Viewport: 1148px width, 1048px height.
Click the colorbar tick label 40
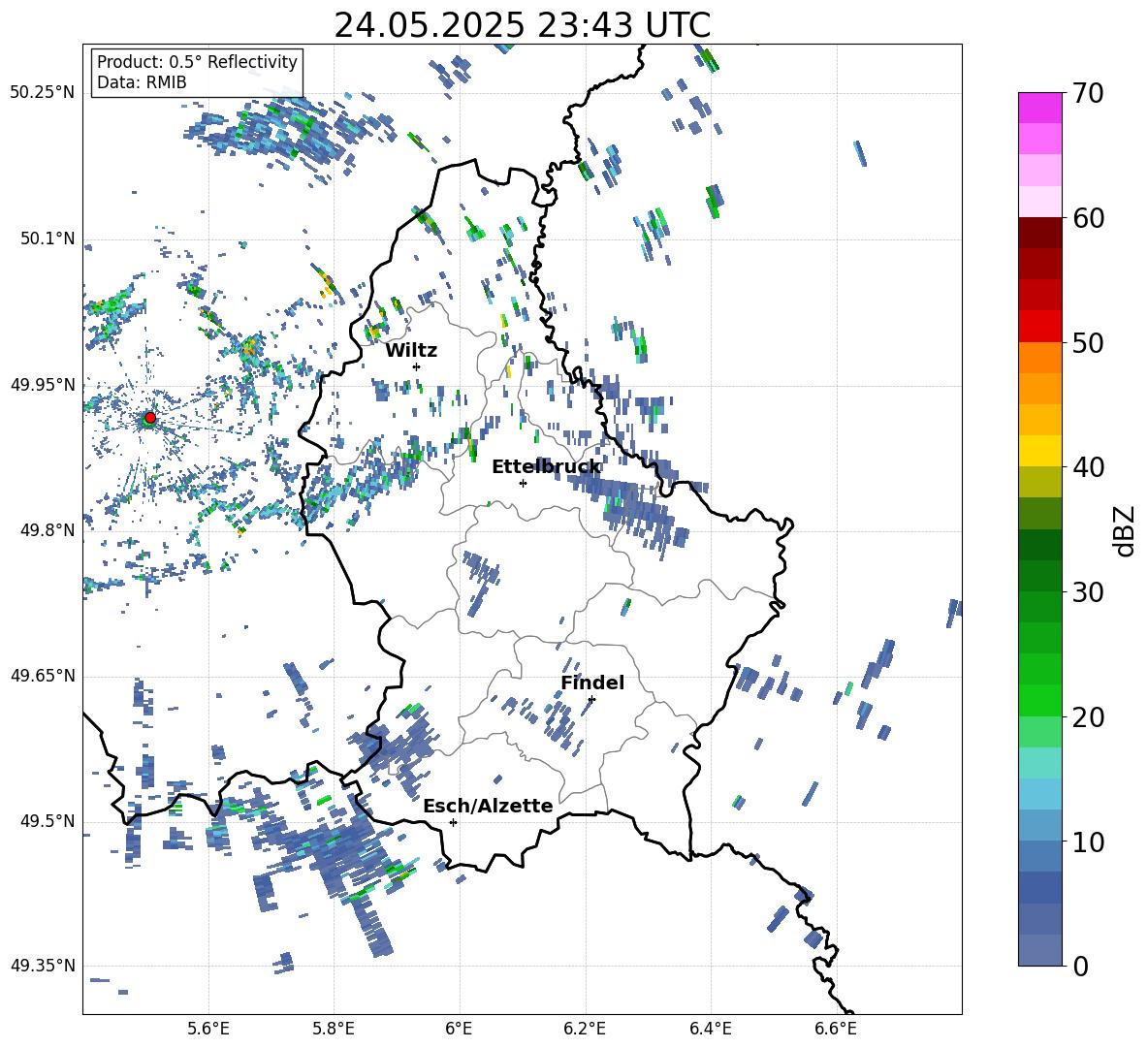[1087, 467]
